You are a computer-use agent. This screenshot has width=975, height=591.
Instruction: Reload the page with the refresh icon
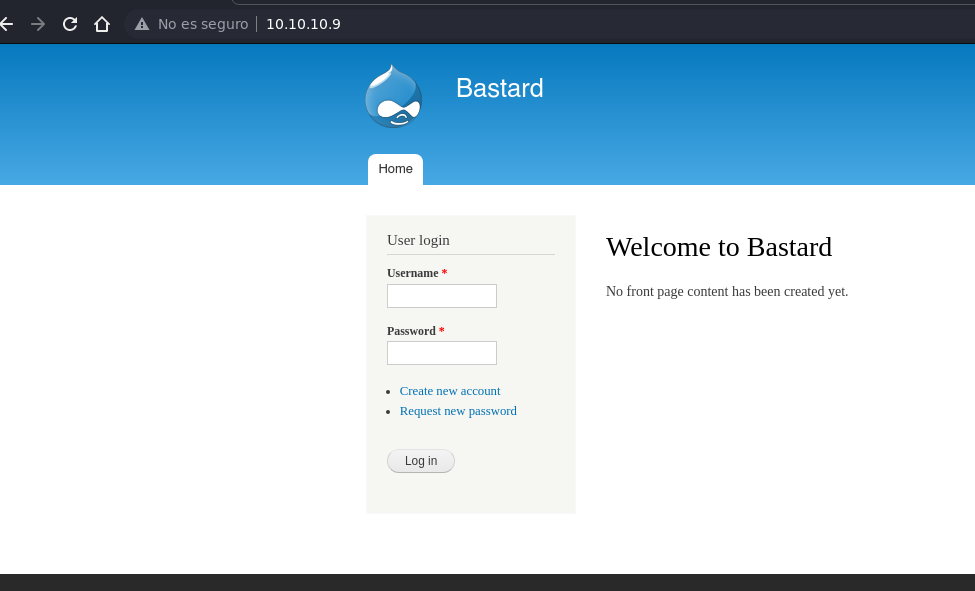coord(70,24)
